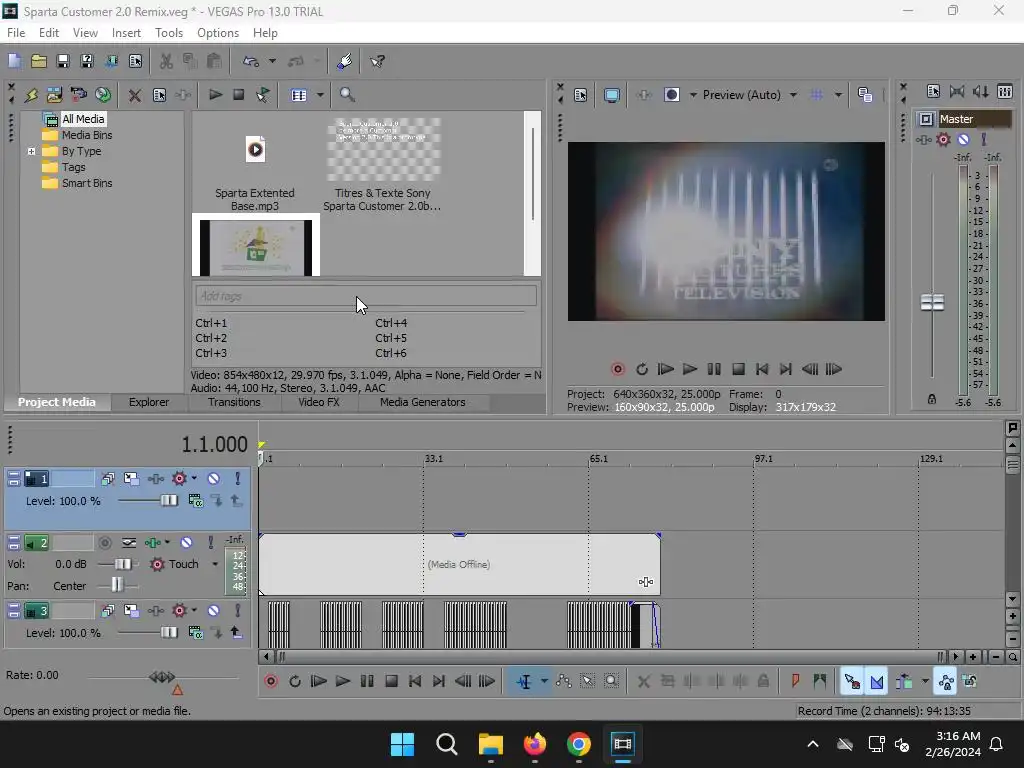Click the Master FX gear icon

coord(943,139)
